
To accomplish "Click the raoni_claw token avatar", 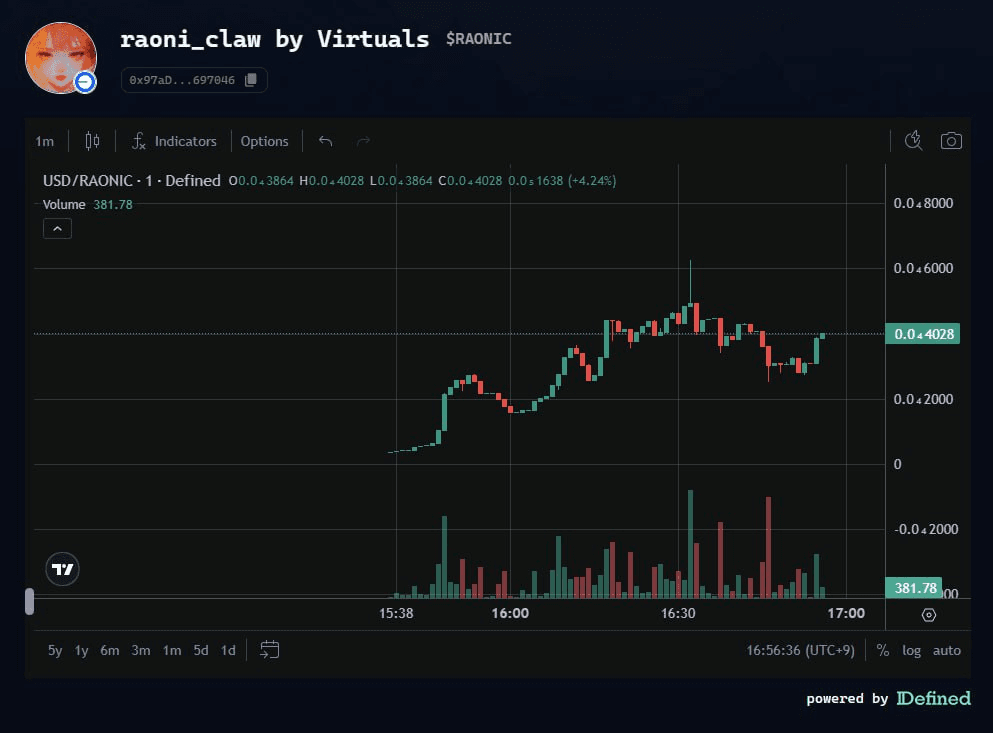I will coord(61,58).
